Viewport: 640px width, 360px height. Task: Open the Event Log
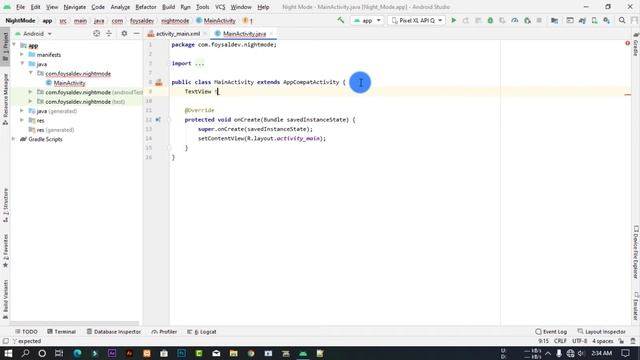[x=551, y=332]
